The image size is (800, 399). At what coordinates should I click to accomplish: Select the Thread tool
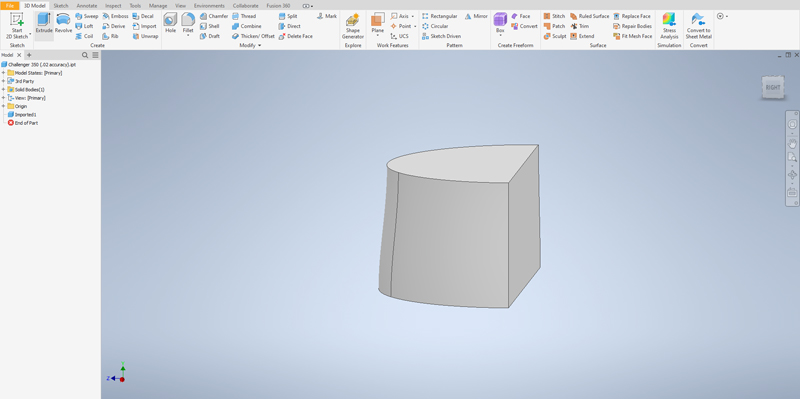244,16
